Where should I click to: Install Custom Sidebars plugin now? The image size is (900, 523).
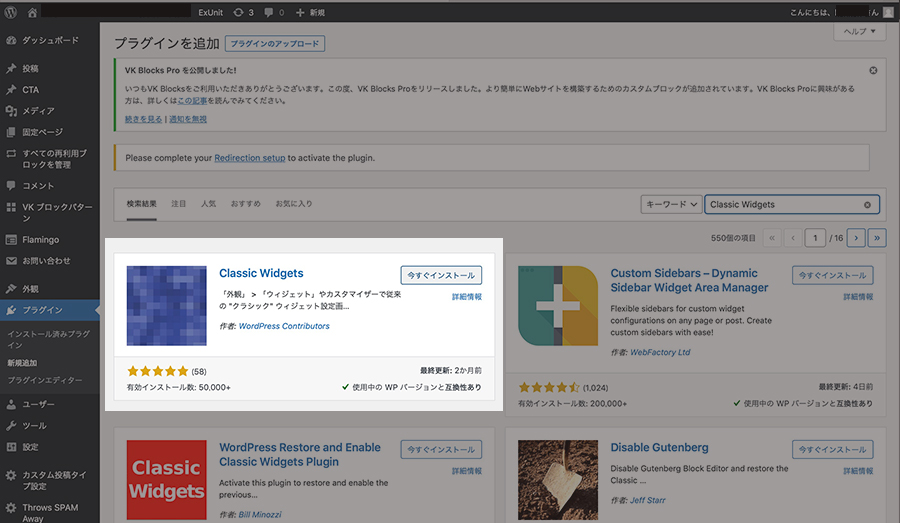point(832,275)
